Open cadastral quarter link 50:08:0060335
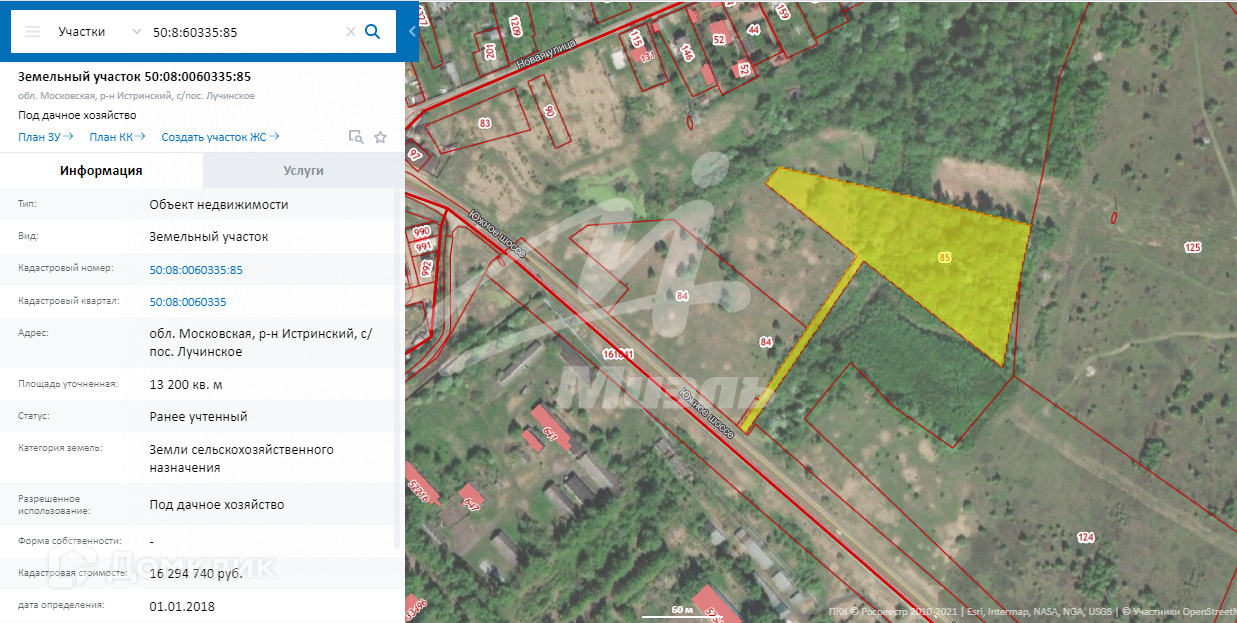 coord(188,302)
